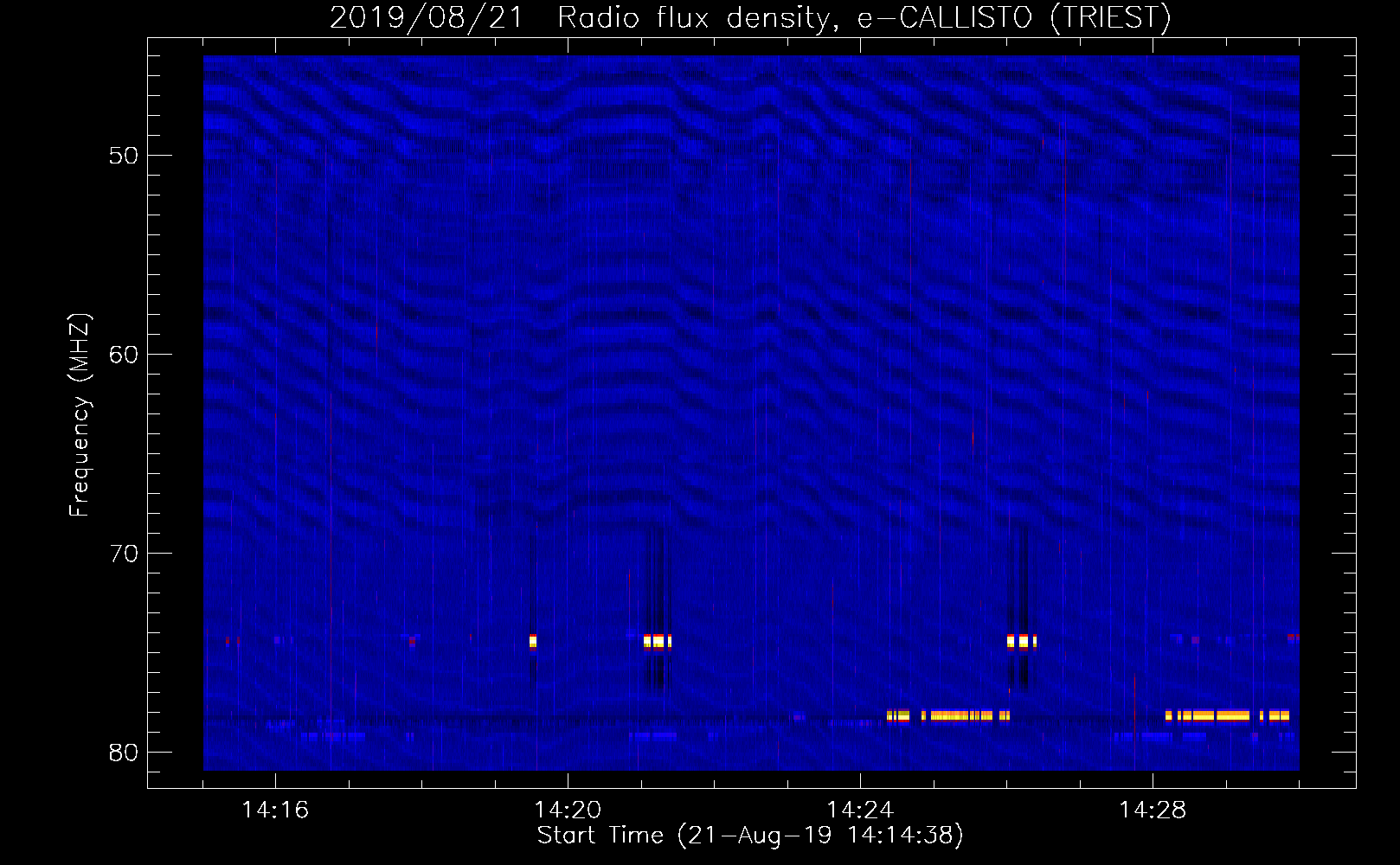
Task: Click the 'Frequency (MHZ)' axis label
Action: [80, 415]
